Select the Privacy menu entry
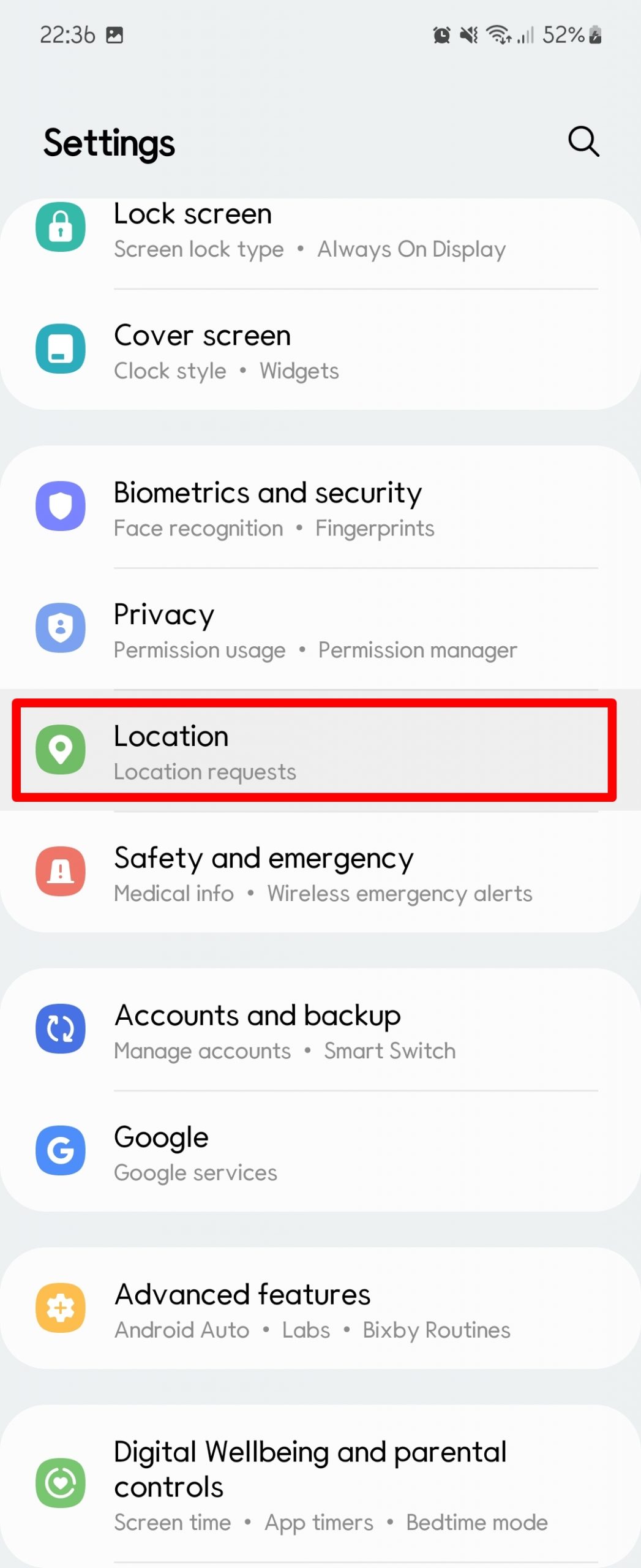Screen dimensions: 641x1568 pyautogui.click(x=320, y=629)
